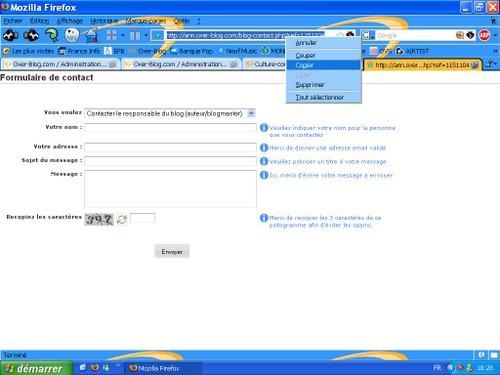Image resolution: width=500 pixels, height=375 pixels.
Task: Go back with the Back arrow icon
Action: coord(10,35)
